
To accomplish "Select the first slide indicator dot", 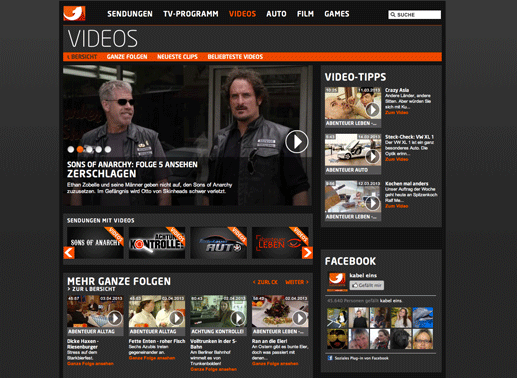I will (71, 149).
